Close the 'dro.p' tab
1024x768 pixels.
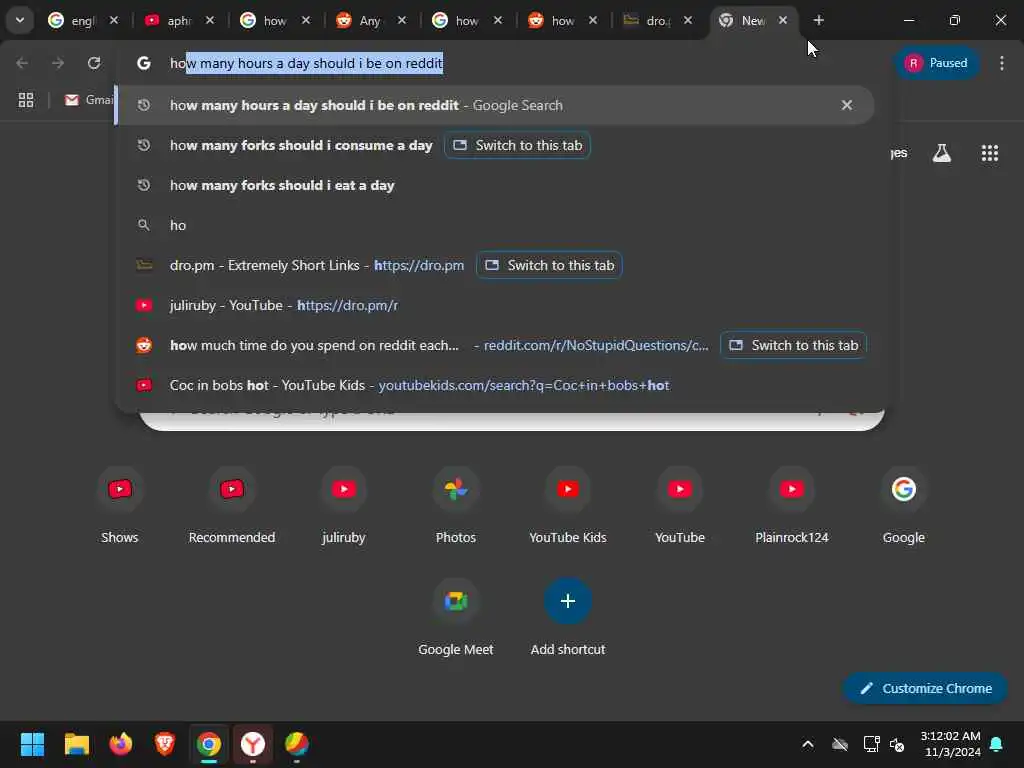(x=688, y=20)
